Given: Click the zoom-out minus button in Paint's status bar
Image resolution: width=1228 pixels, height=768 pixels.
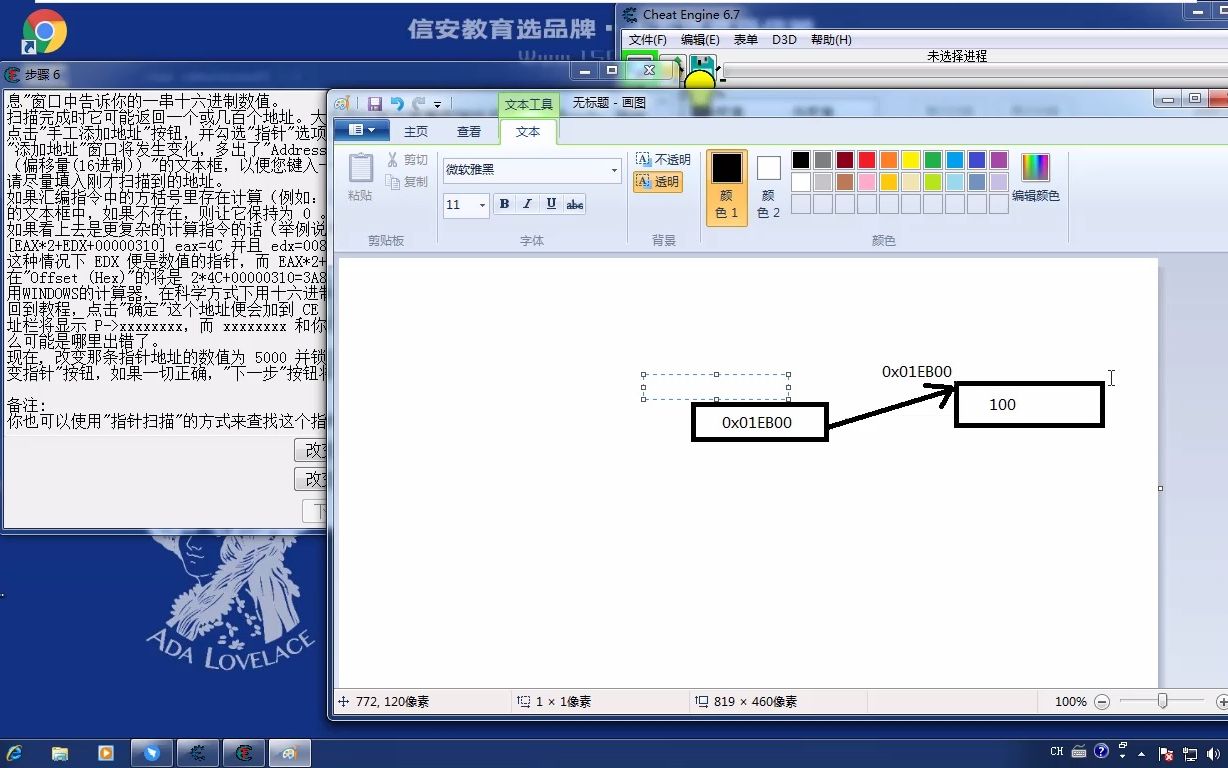Looking at the screenshot, I should (1102, 701).
